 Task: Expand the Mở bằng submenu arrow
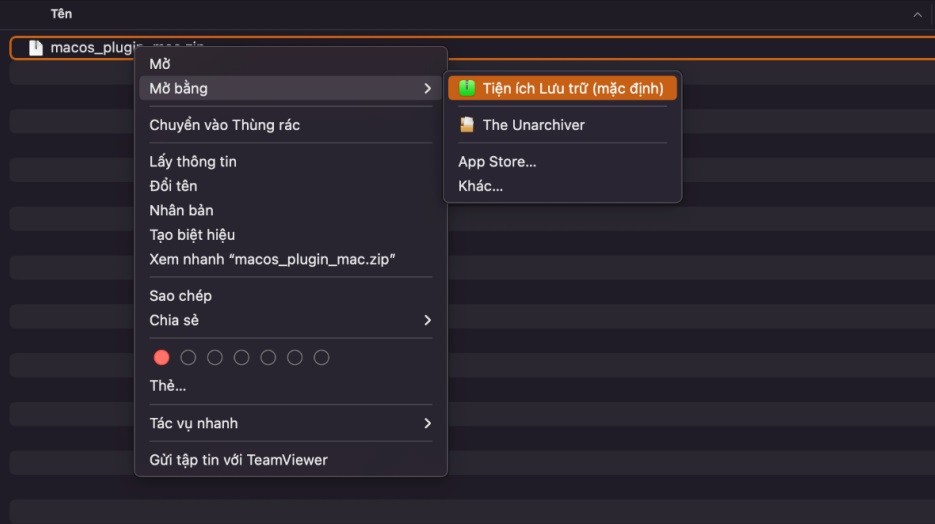[427, 88]
